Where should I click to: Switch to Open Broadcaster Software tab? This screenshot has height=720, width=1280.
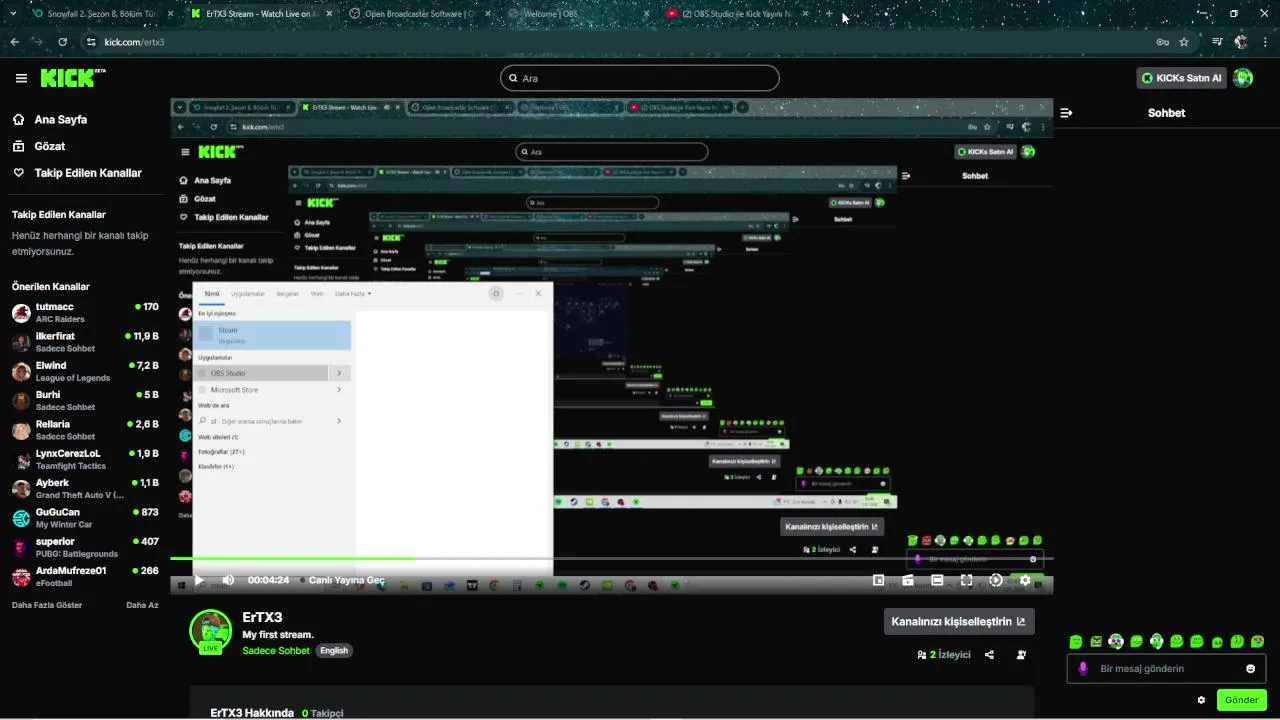418,14
